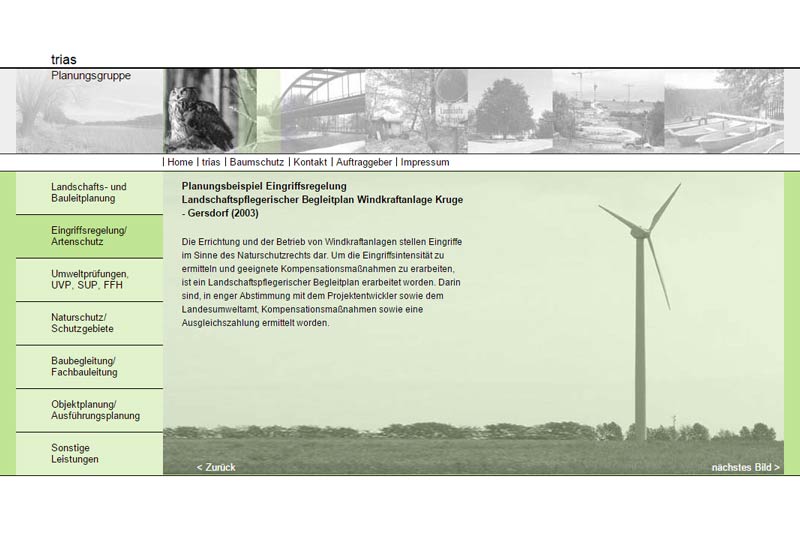
Task: Go to the Baumschutz page
Action: [257, 162]
